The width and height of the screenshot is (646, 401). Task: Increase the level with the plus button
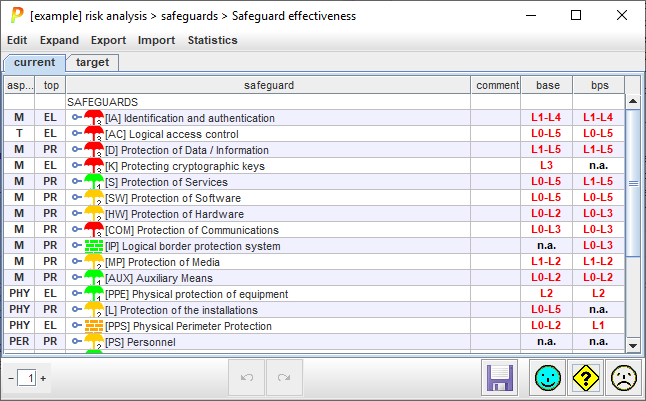point(43,378)
